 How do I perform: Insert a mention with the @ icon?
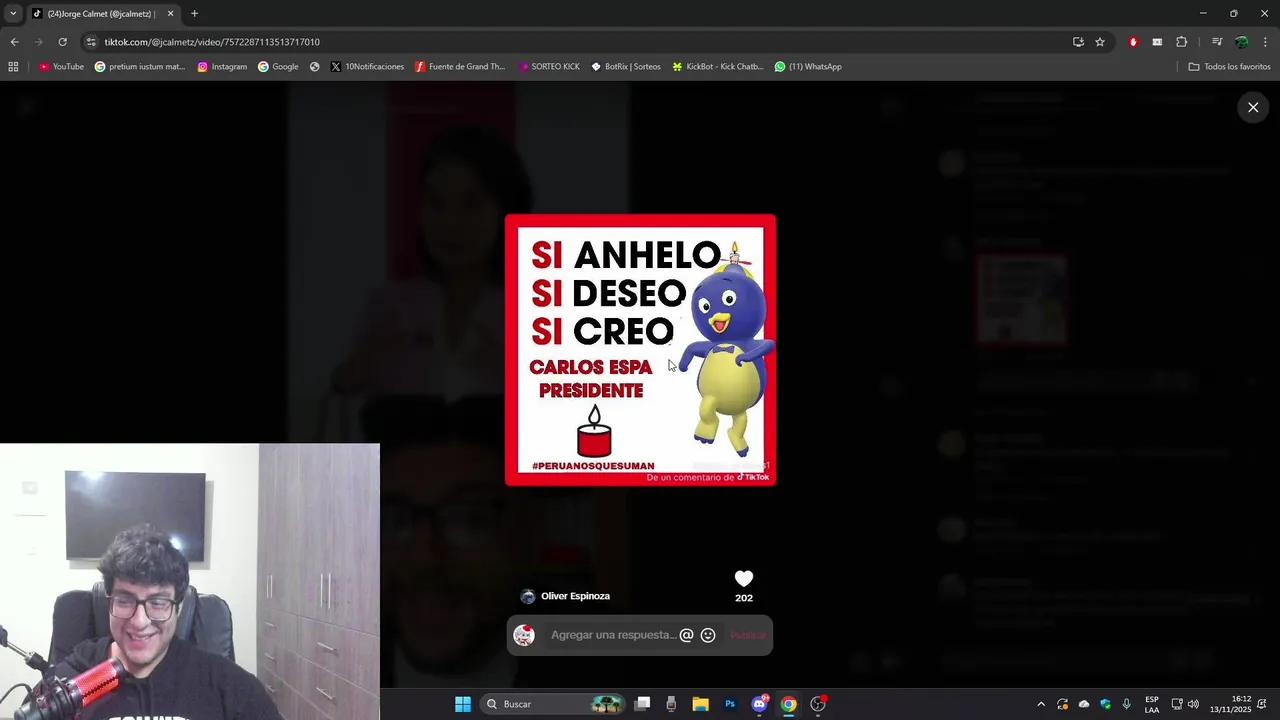point(686,635)
